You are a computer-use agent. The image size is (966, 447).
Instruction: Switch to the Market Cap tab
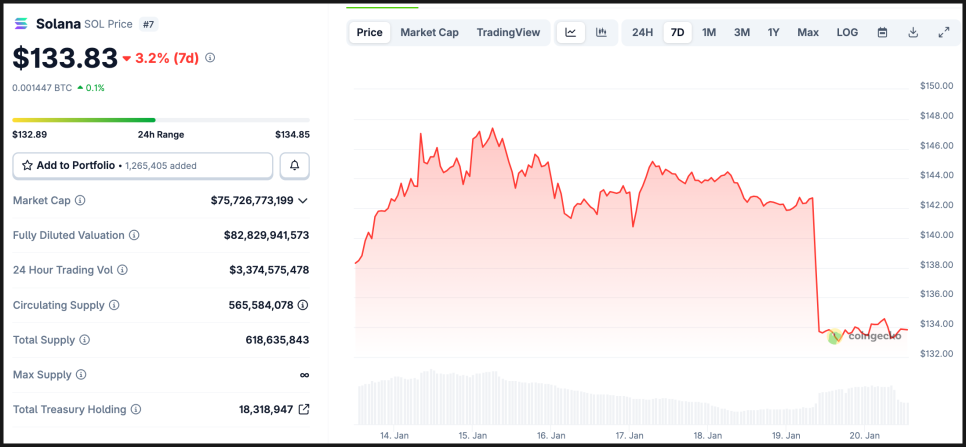(429, 32)
